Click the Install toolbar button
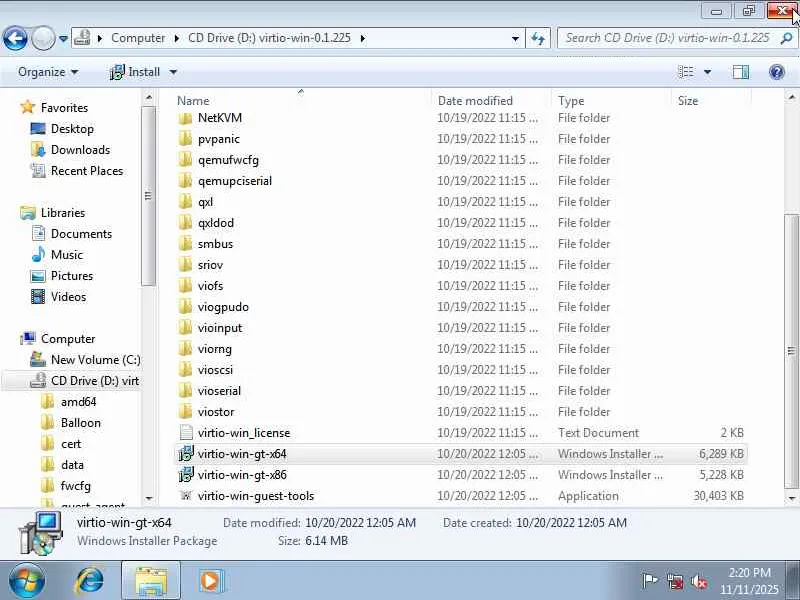Image resolution: width=800 pixels, height=600 pixels. point(135,72)
